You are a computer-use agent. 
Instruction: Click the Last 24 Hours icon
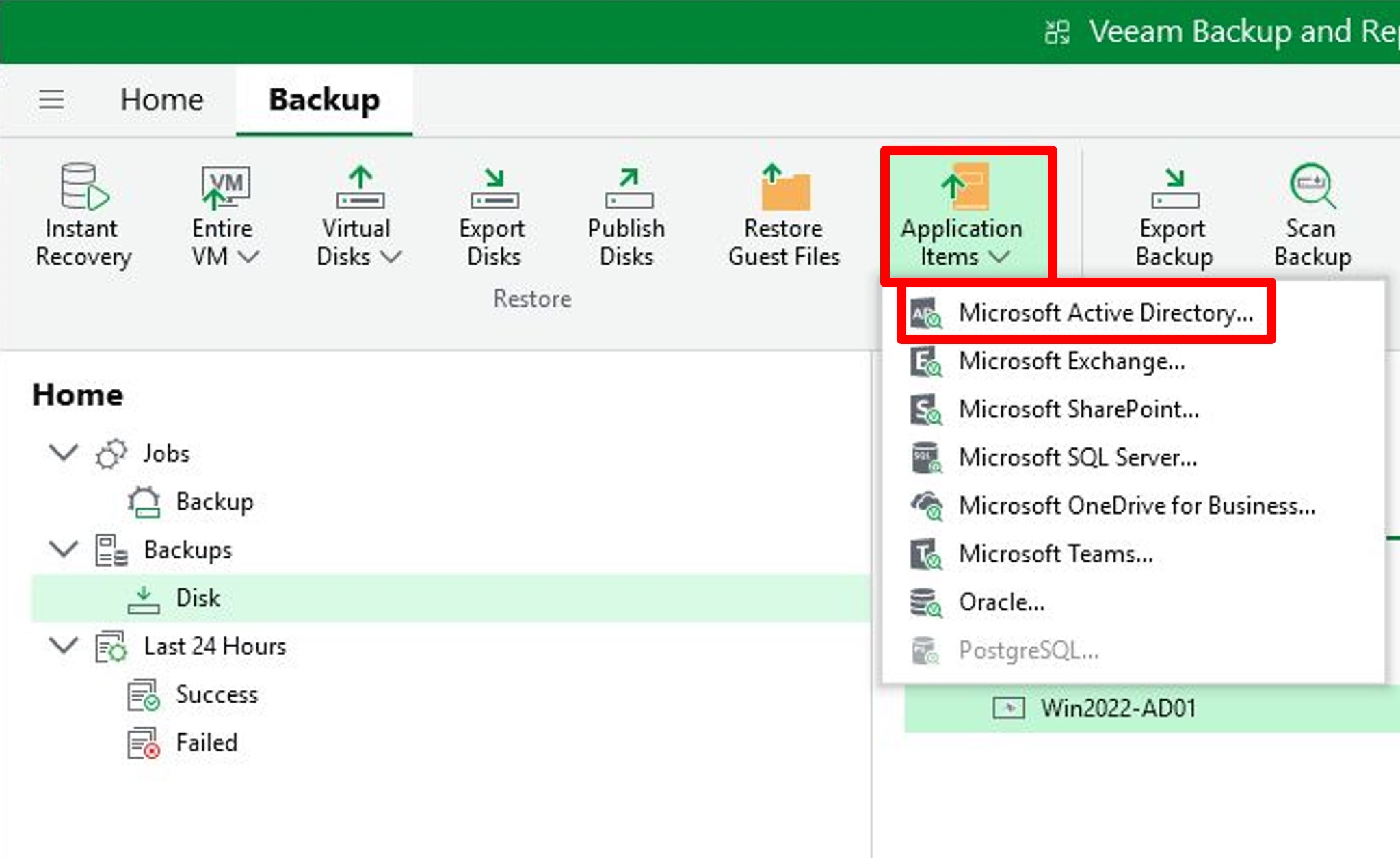click(x=111, y=647)
